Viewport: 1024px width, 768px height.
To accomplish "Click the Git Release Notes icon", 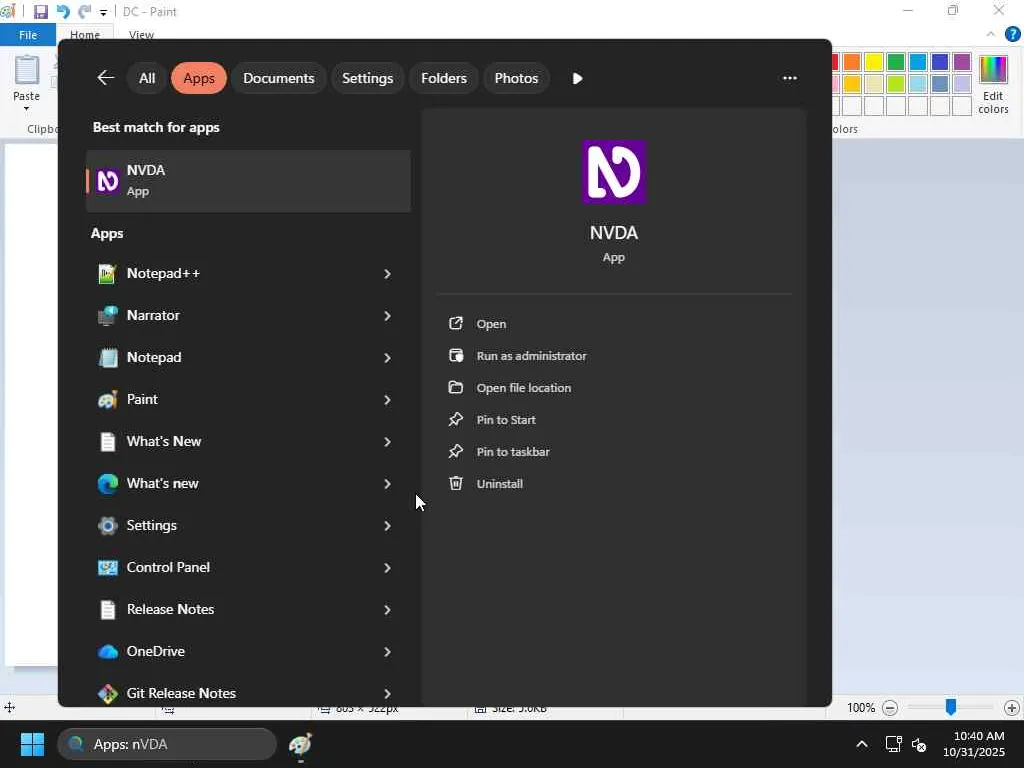I will click(x=108, y=693).
